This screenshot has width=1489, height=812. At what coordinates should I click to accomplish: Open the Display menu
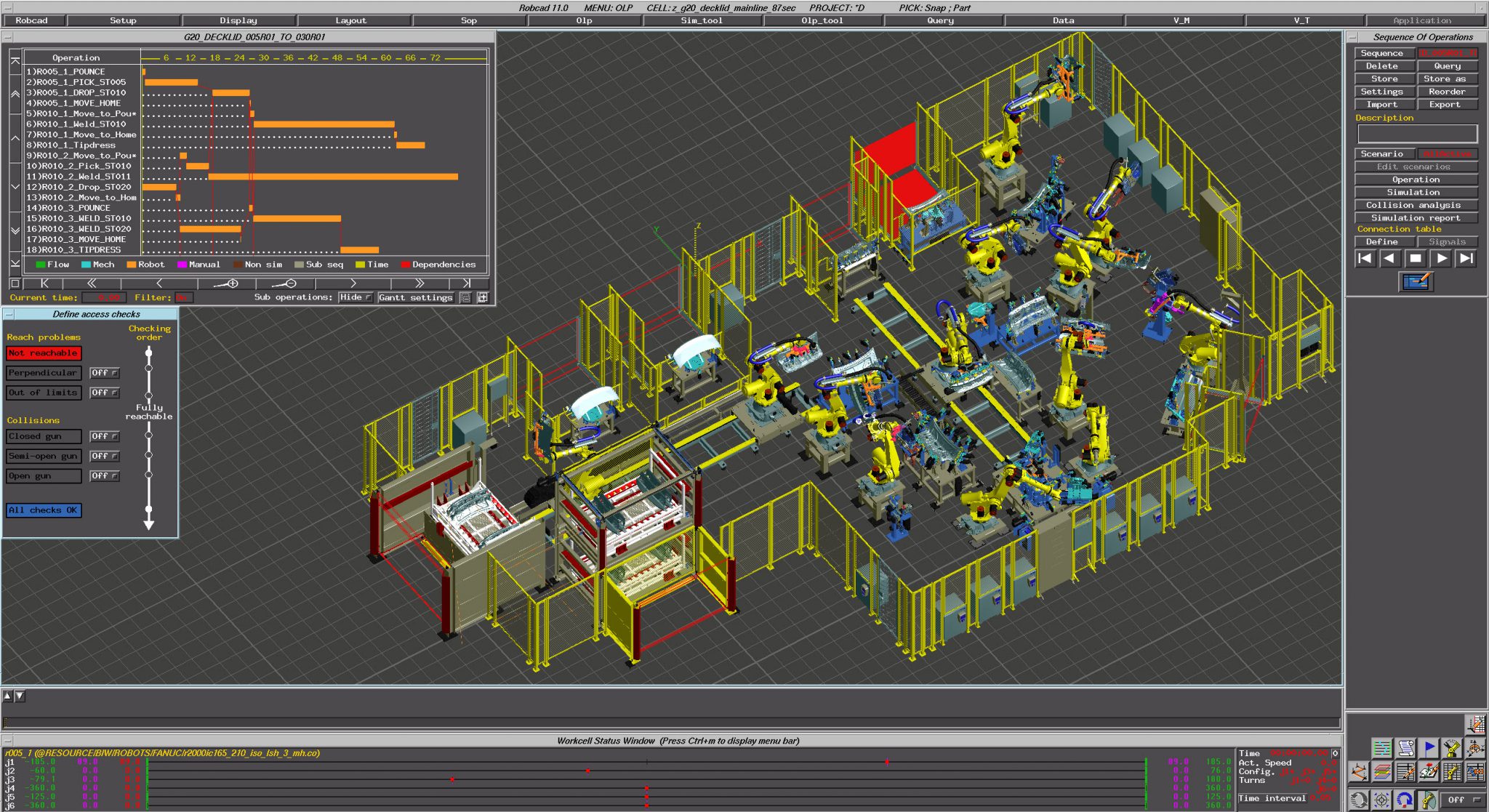[x=238, y=20]
